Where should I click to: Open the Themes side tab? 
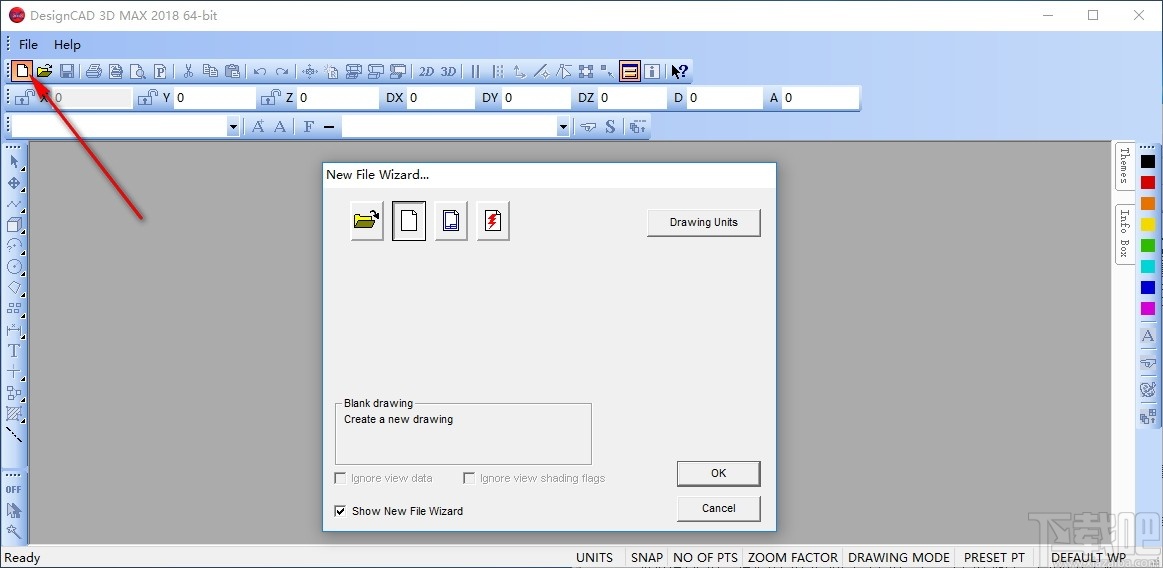(x=1125, y=166)
